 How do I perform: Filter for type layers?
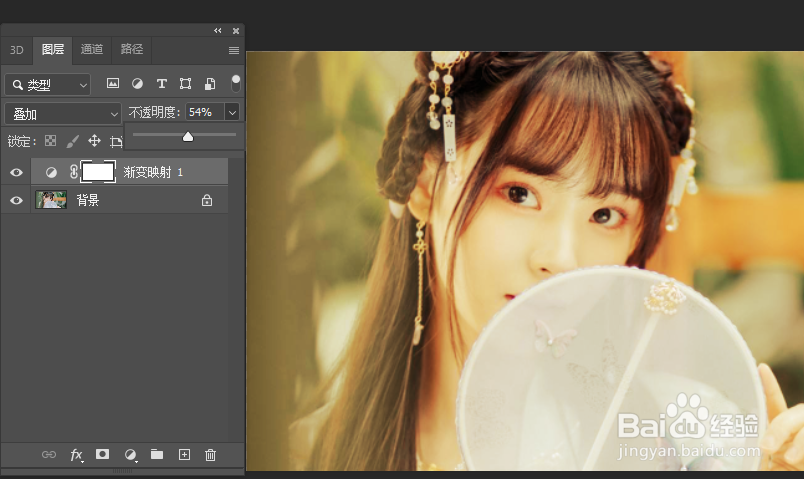coord(162,84)
